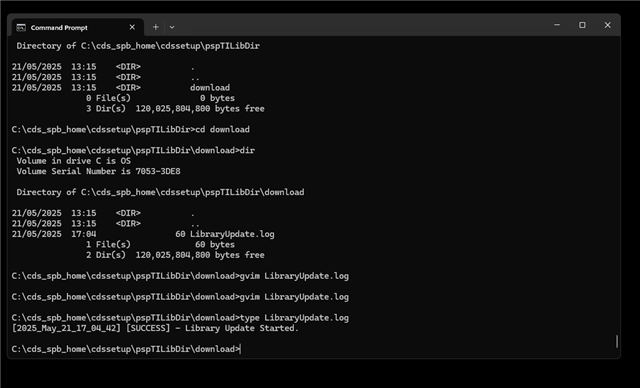Minimize the terminal window

tap(557, 25)
